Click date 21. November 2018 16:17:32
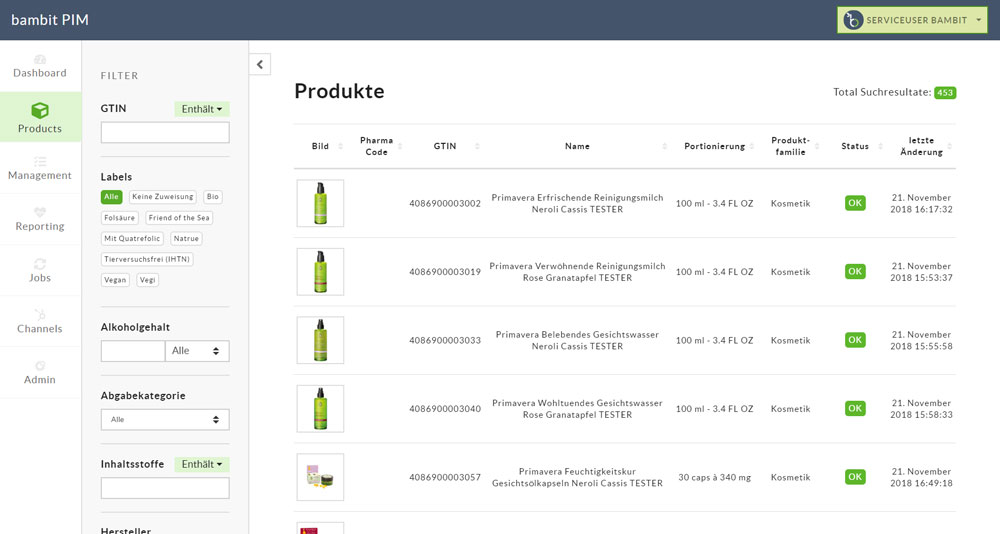This screenshot has height=534, width=1000. pos(922,204)
